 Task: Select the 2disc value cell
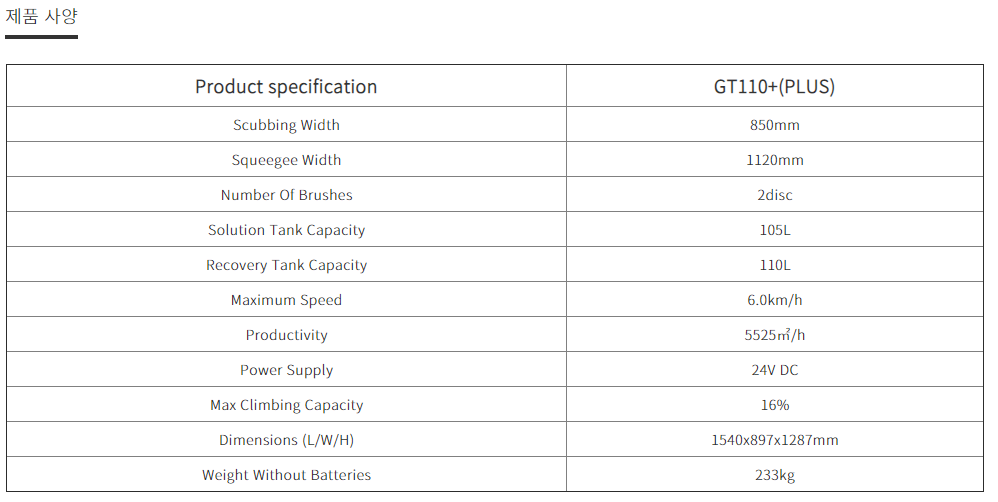tap(774, 195)
